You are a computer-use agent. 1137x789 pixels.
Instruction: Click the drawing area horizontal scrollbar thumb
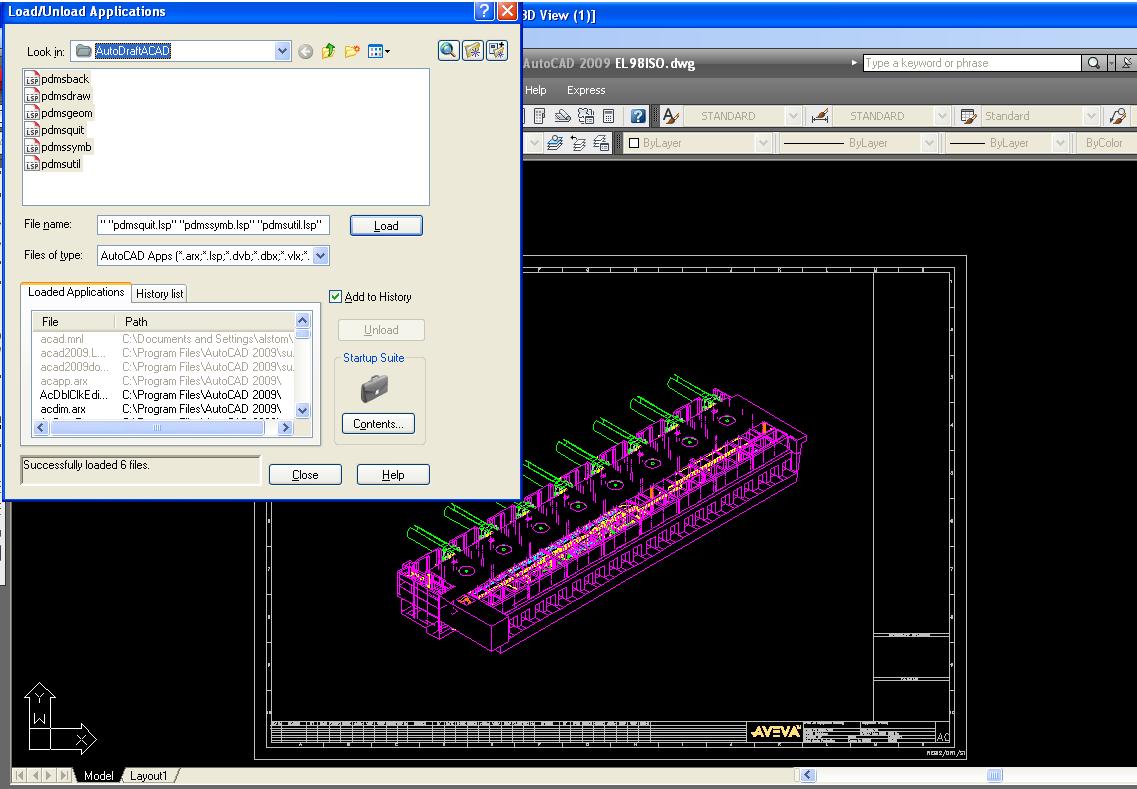(995, 775)
